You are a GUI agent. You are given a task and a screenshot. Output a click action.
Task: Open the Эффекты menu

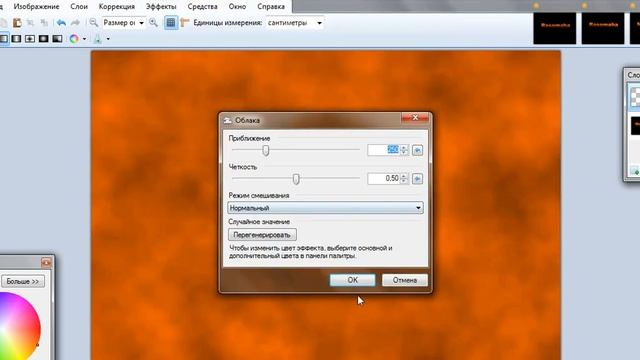click(161, 7)
